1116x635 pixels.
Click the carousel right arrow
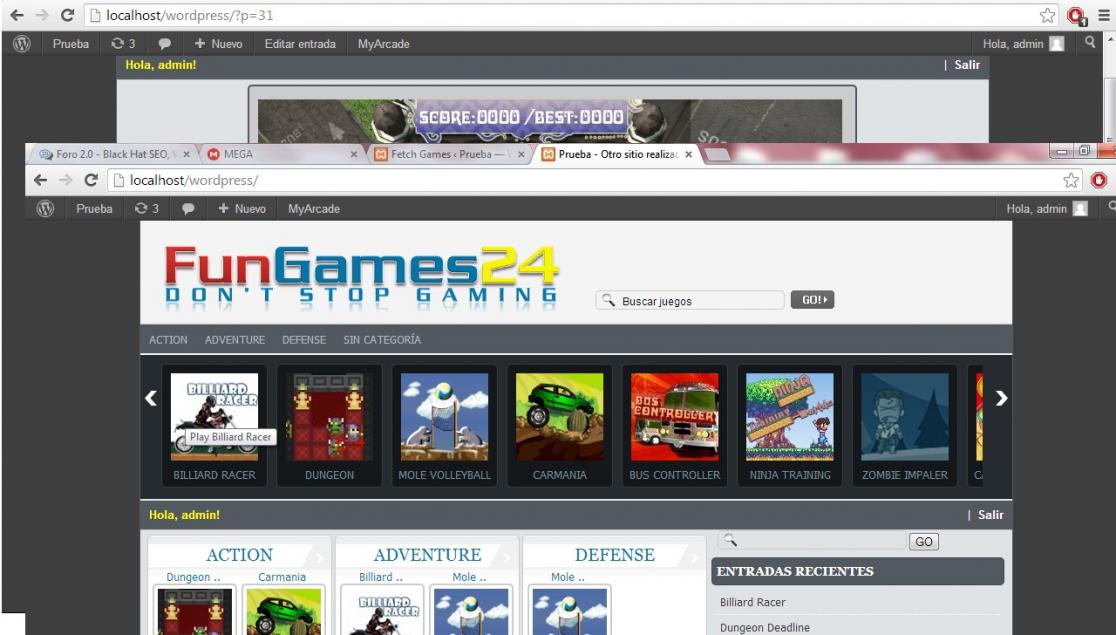point(1002,398)
